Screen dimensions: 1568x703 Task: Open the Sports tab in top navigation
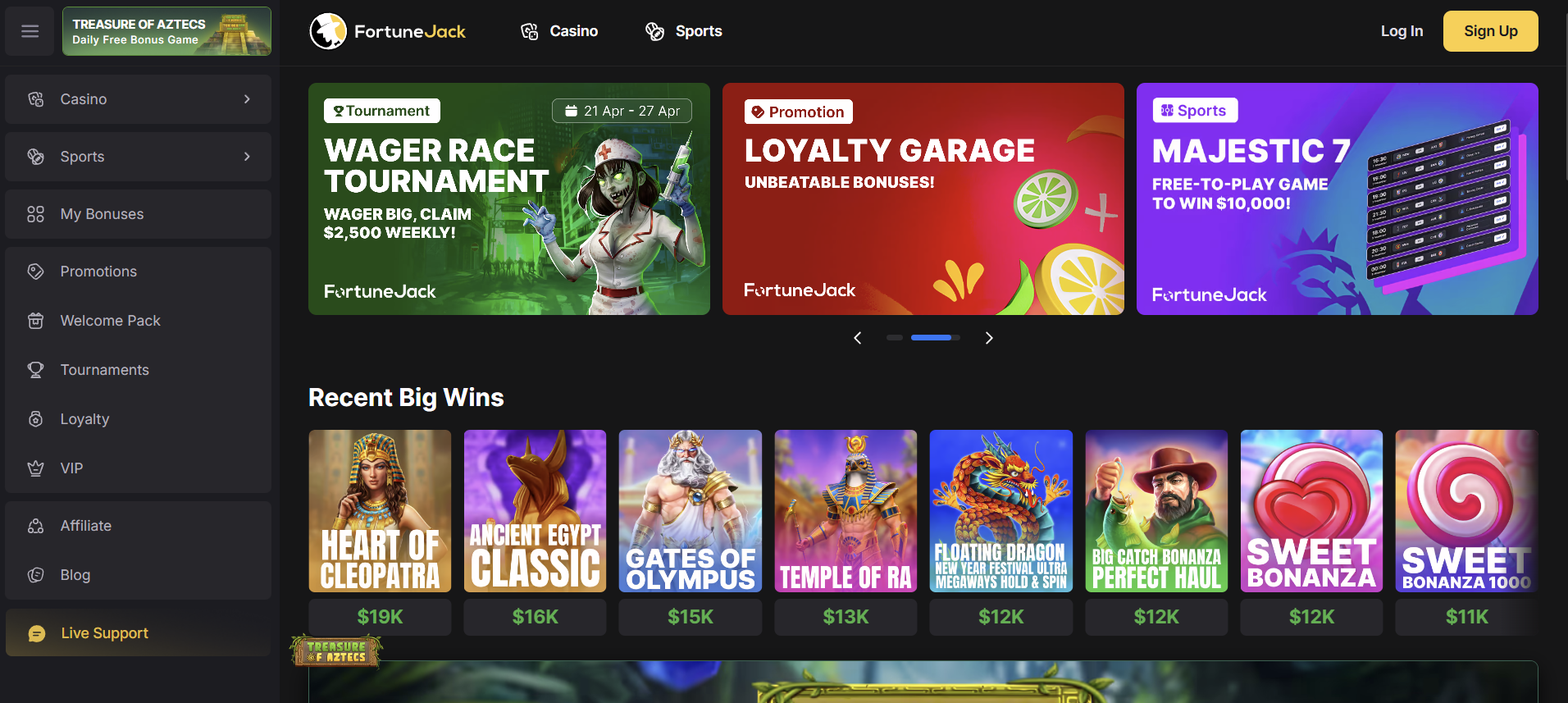coord(683,31)
